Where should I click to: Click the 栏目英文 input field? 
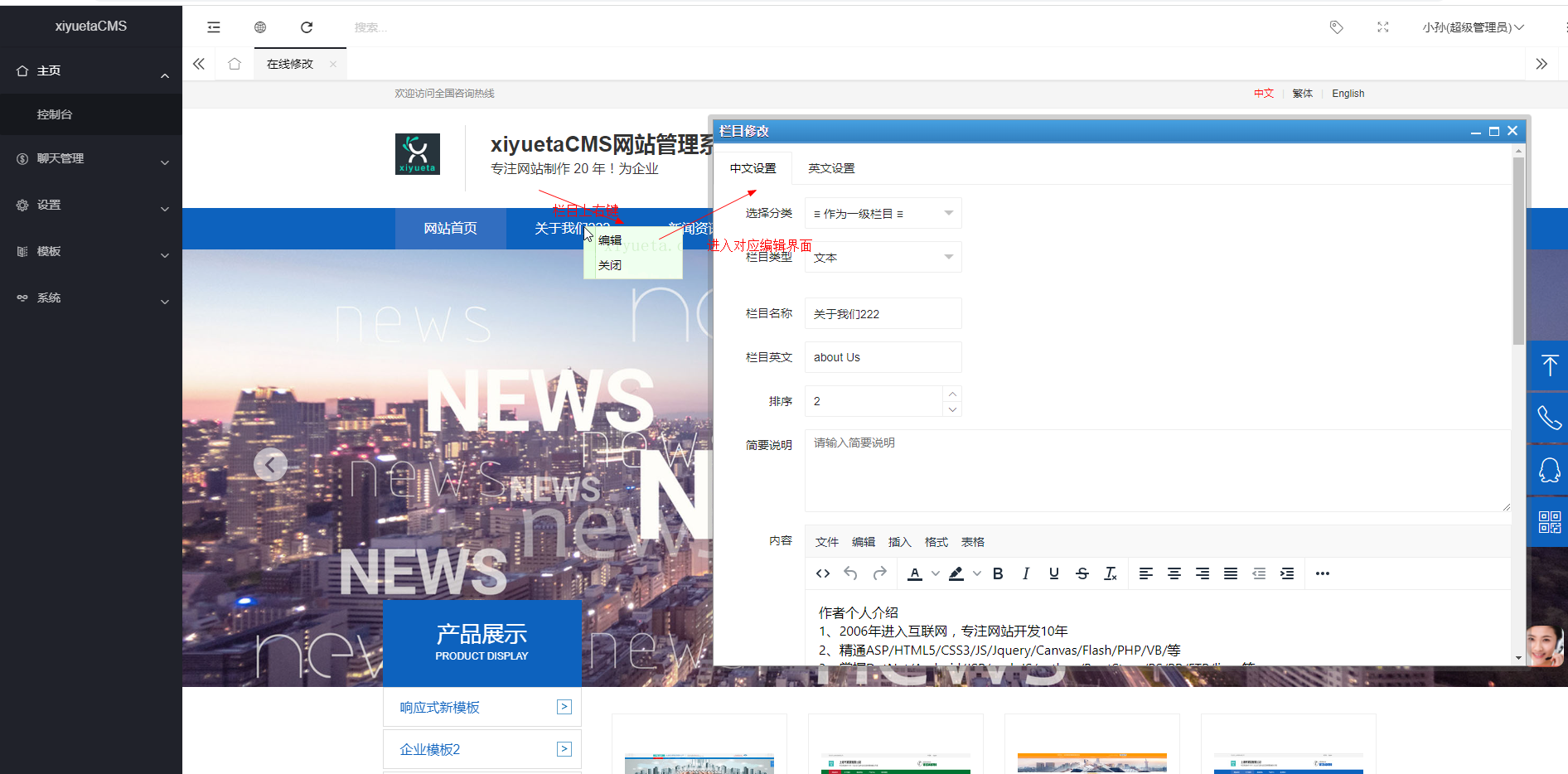pyautogui.click(x=883, y=357)
